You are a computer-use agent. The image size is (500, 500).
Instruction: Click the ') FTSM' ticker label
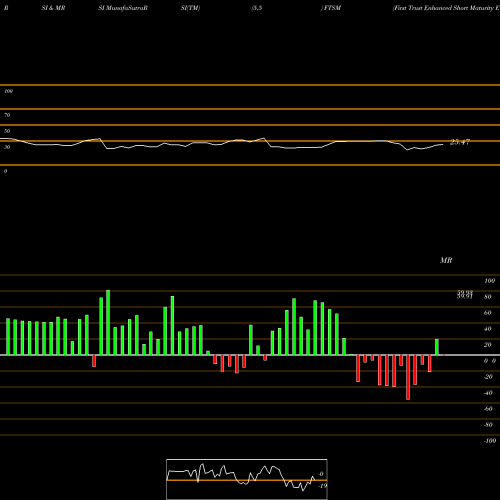[331, 8]
